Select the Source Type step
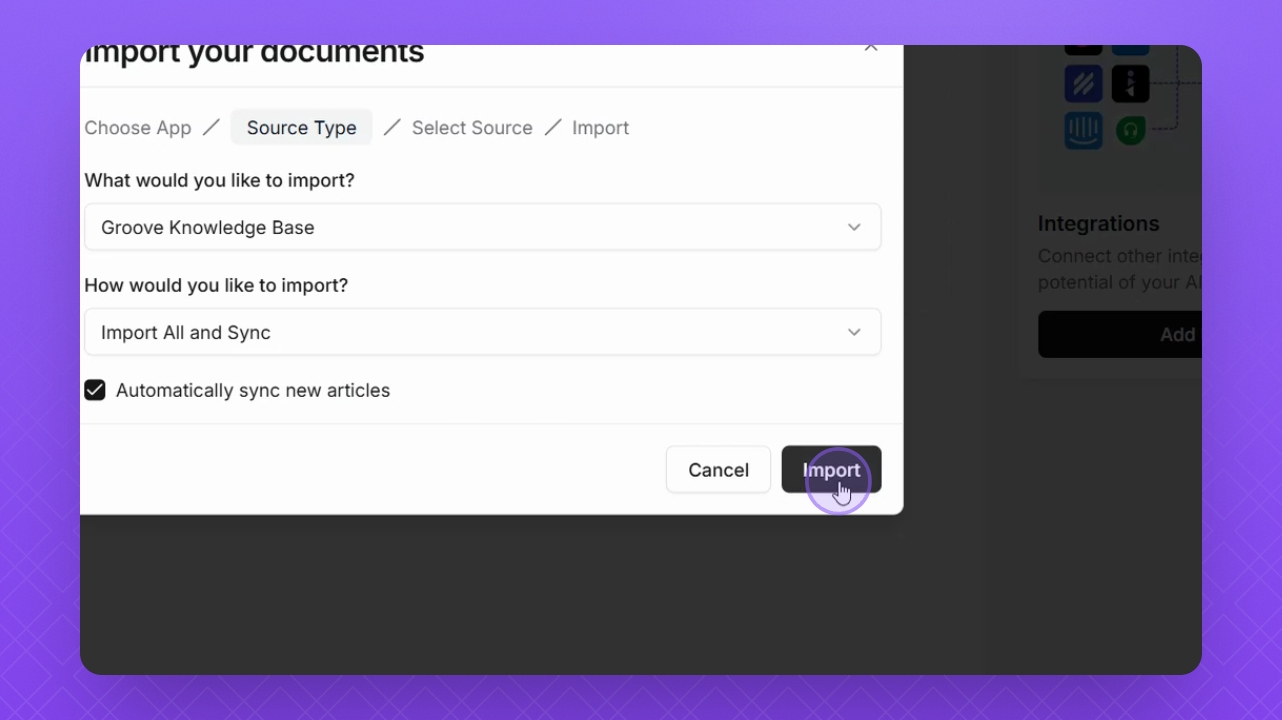The image size is (1282, 720). [x=301, y=128]
